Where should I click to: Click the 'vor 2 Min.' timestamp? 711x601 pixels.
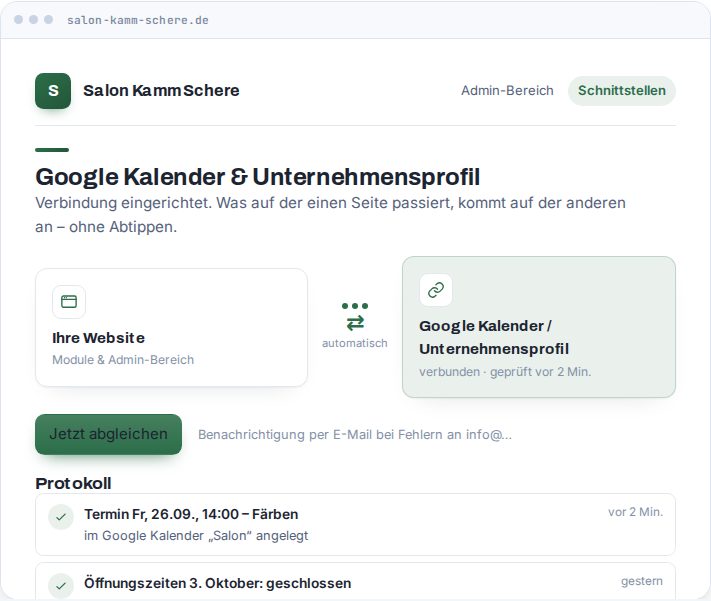pyautogui.click(x=636, y=512)
